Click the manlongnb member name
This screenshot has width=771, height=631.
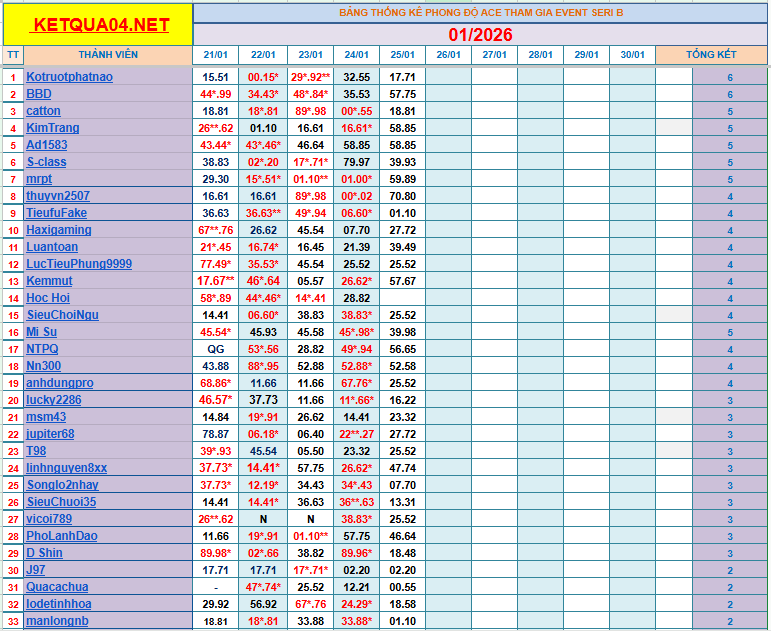point(57,621)
